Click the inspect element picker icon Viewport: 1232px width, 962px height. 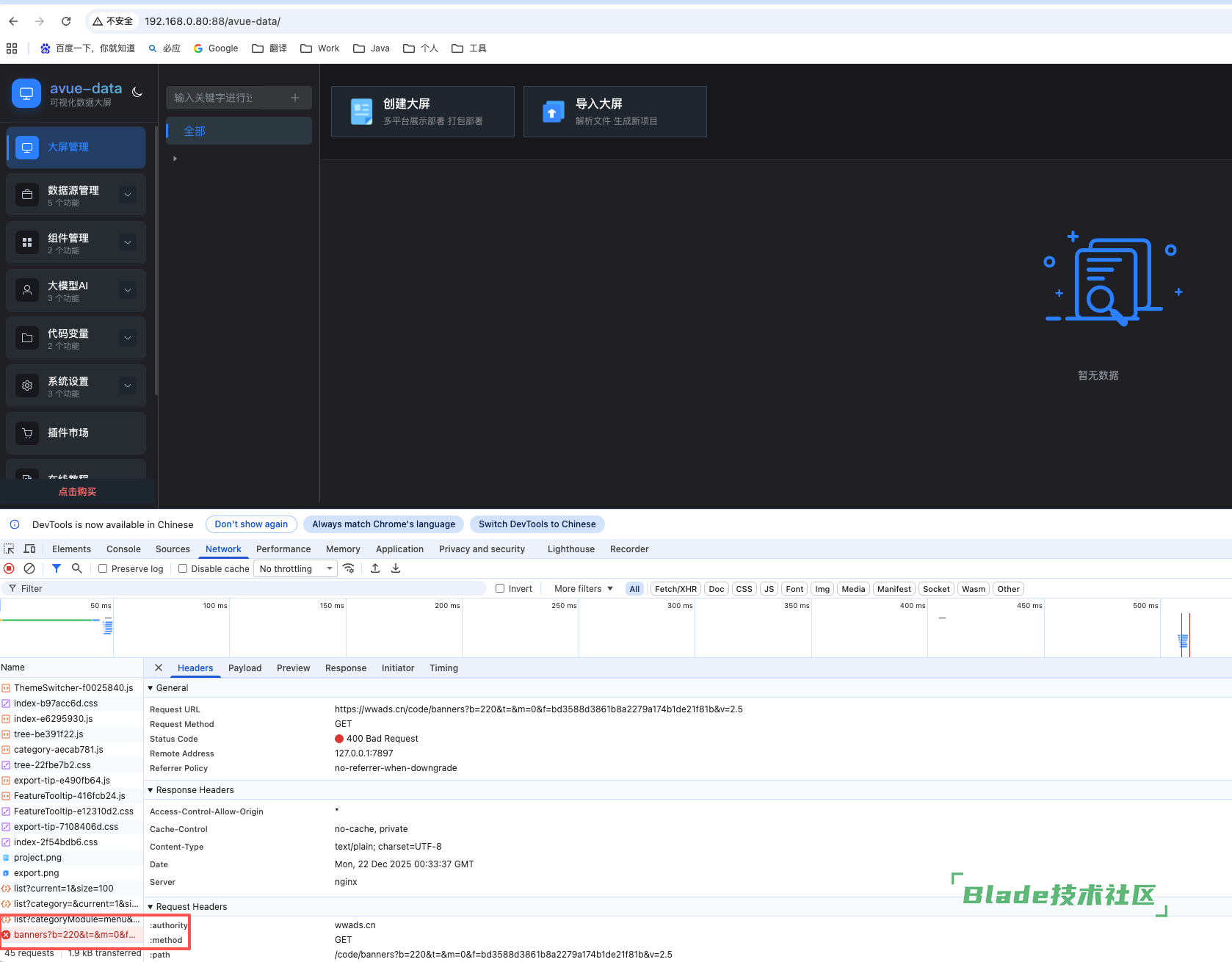click(10, 549)
